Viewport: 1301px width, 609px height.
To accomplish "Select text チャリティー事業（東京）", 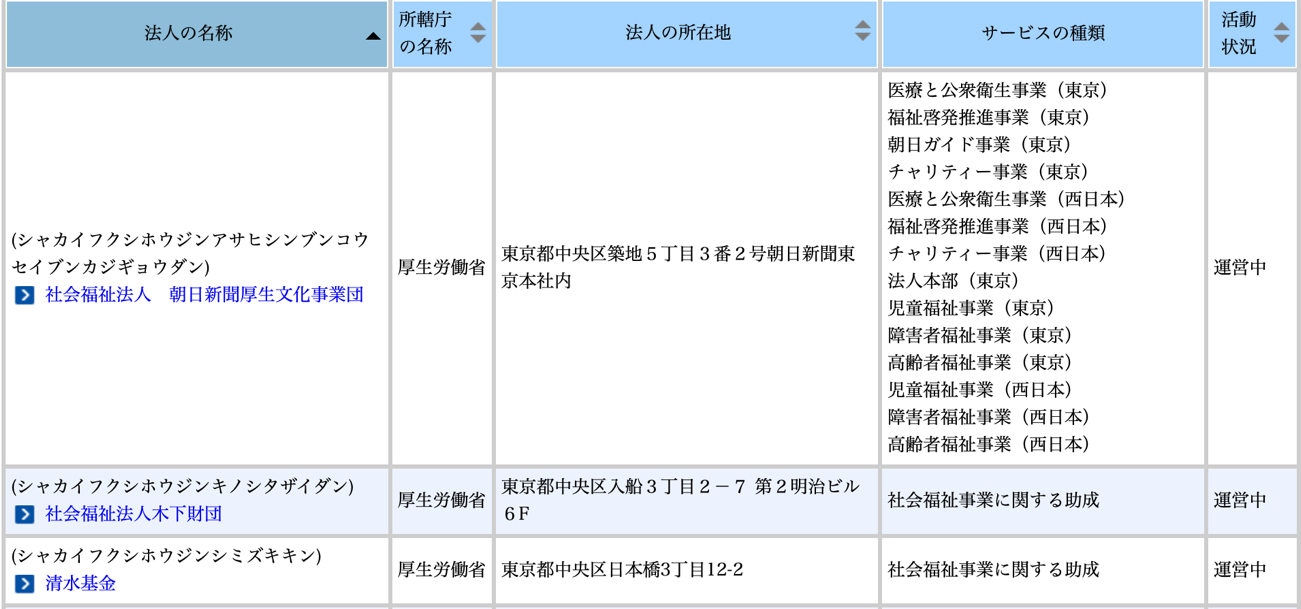I will [992, 172].
